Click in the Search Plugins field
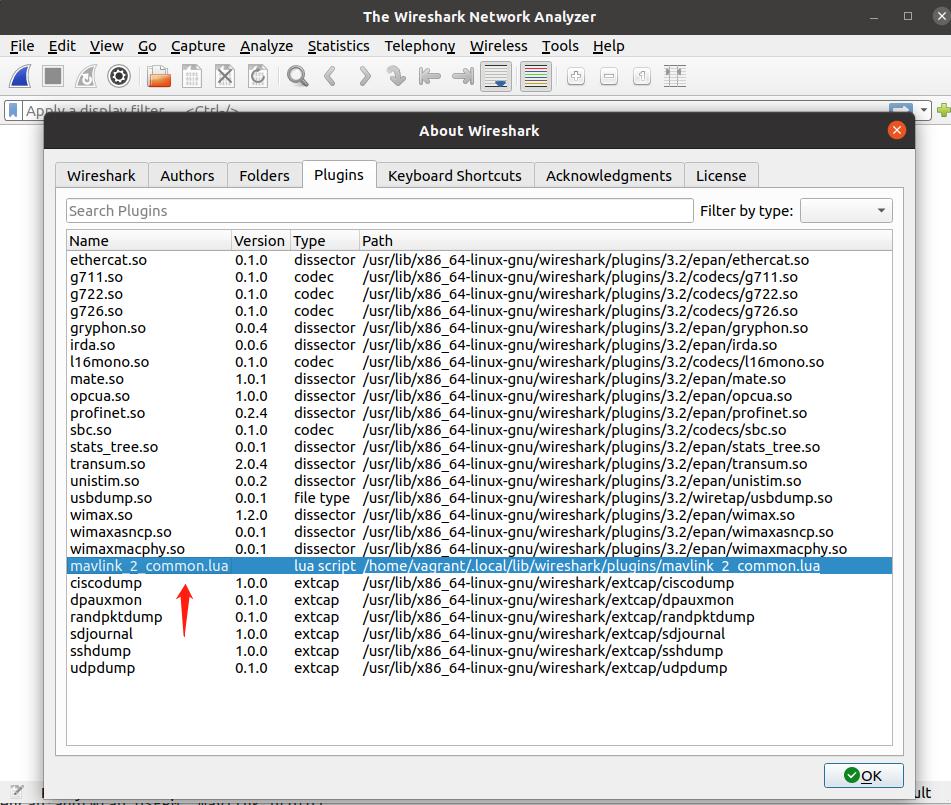Viewport: 951px width, 805px height. tap(379, 211)
